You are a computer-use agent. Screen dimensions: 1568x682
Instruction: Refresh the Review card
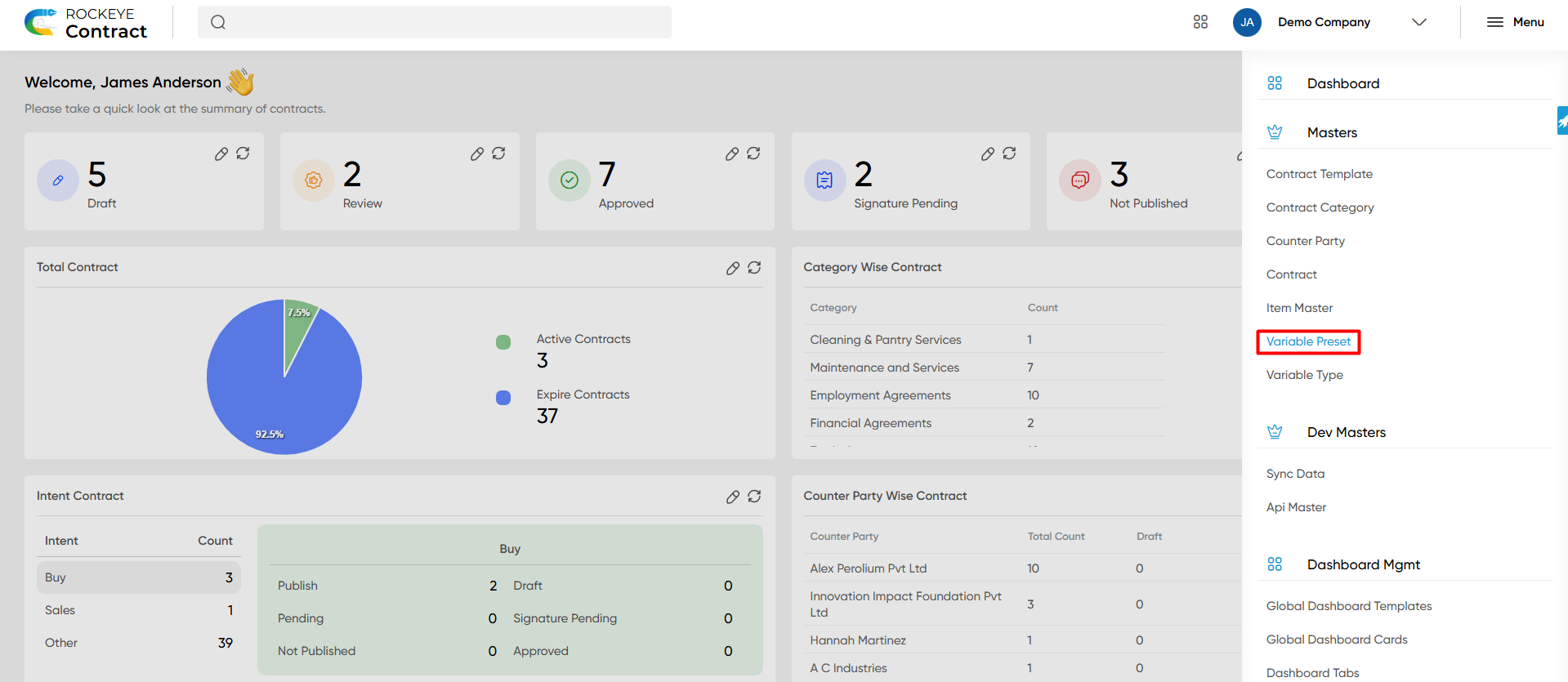click(x=498, y=154)
